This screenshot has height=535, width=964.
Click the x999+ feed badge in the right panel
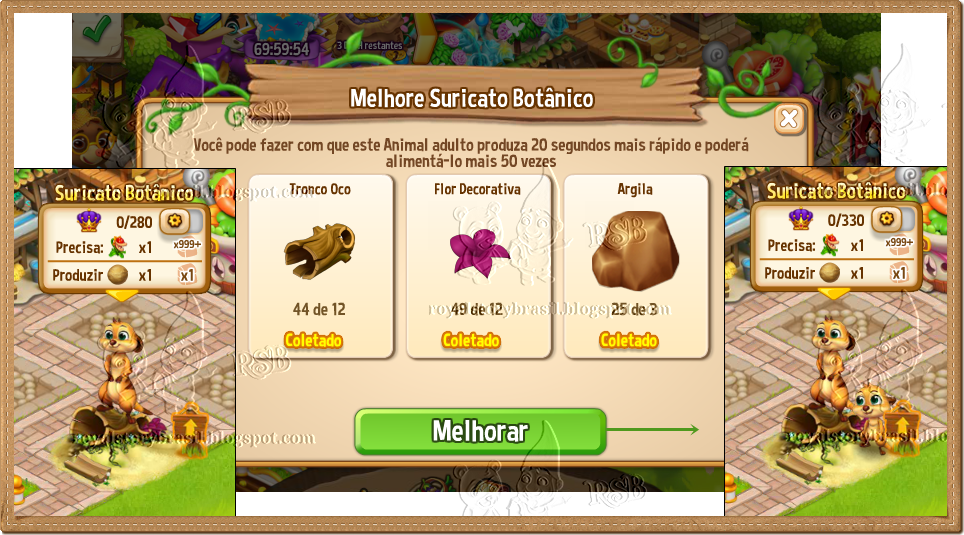coord(899,245)
